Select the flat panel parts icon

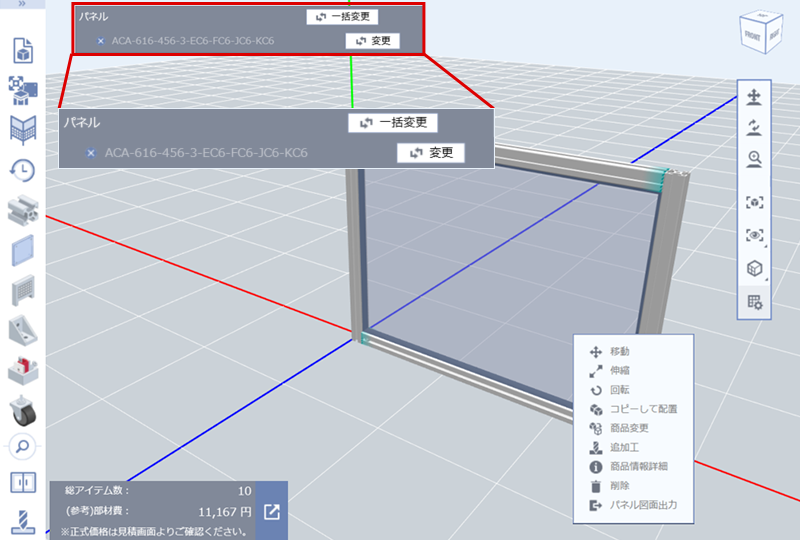tap(22, 250)
